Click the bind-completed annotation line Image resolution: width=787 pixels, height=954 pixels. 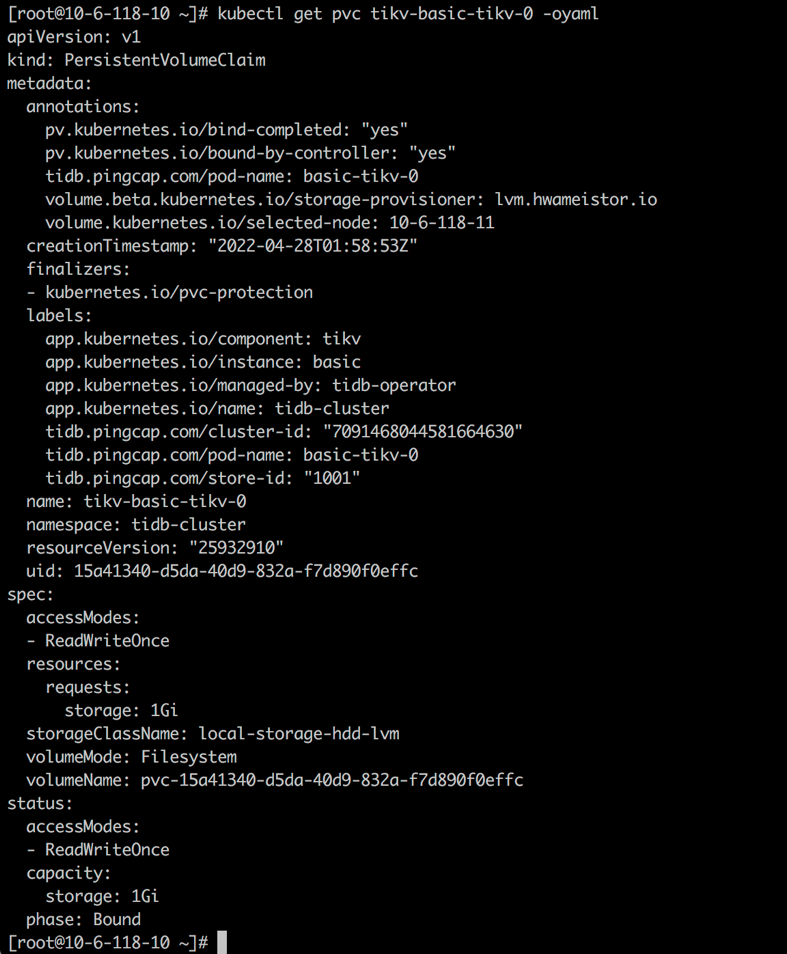(x=226, y=130)
